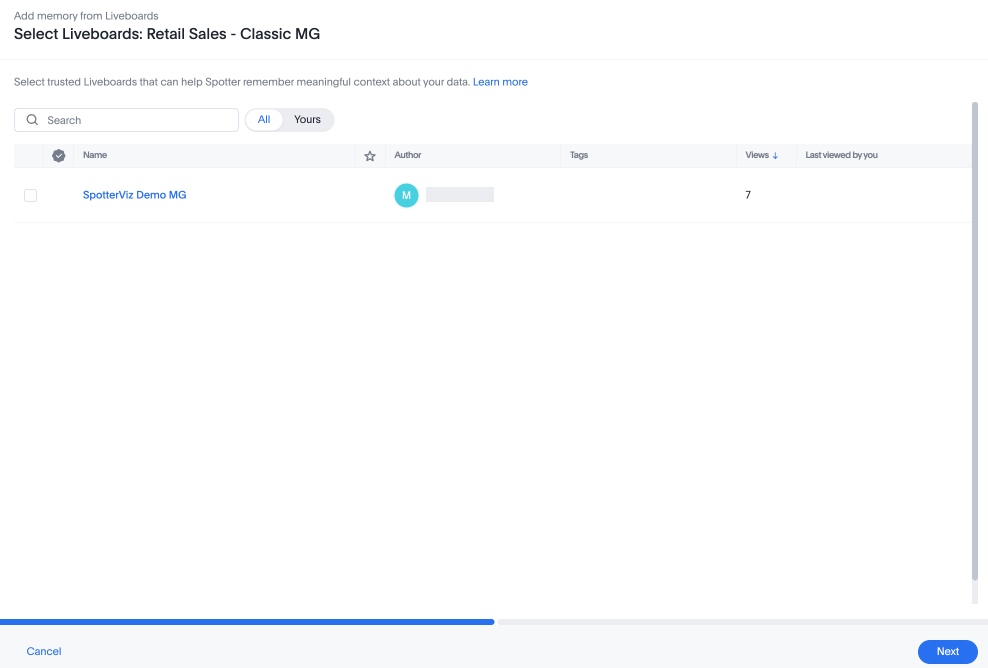Viewport: 988px width, 668px height.
Task: Select the All filter toggle
Action: click(x=264, y=120)
